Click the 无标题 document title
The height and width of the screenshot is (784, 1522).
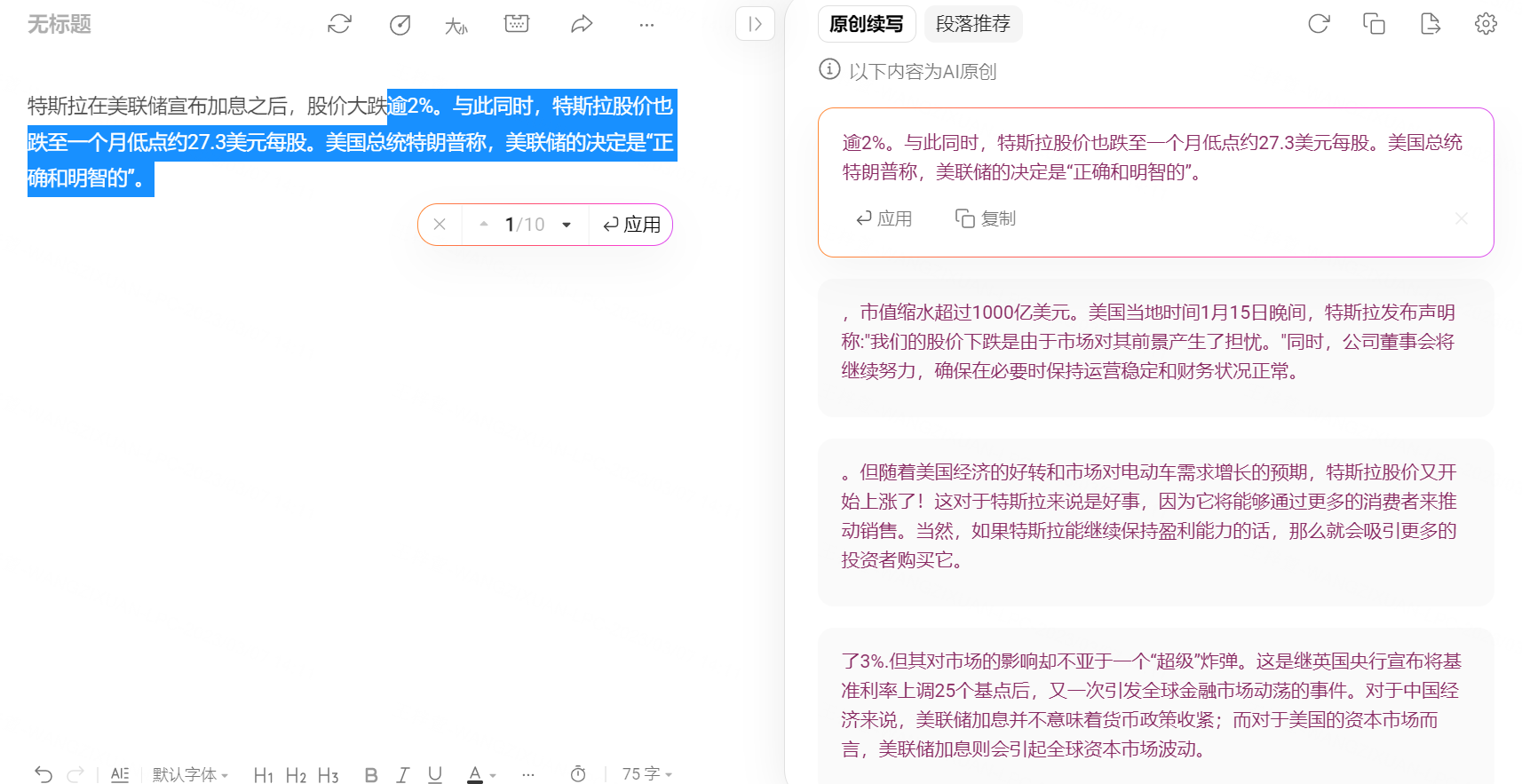[x=59, y=24]
